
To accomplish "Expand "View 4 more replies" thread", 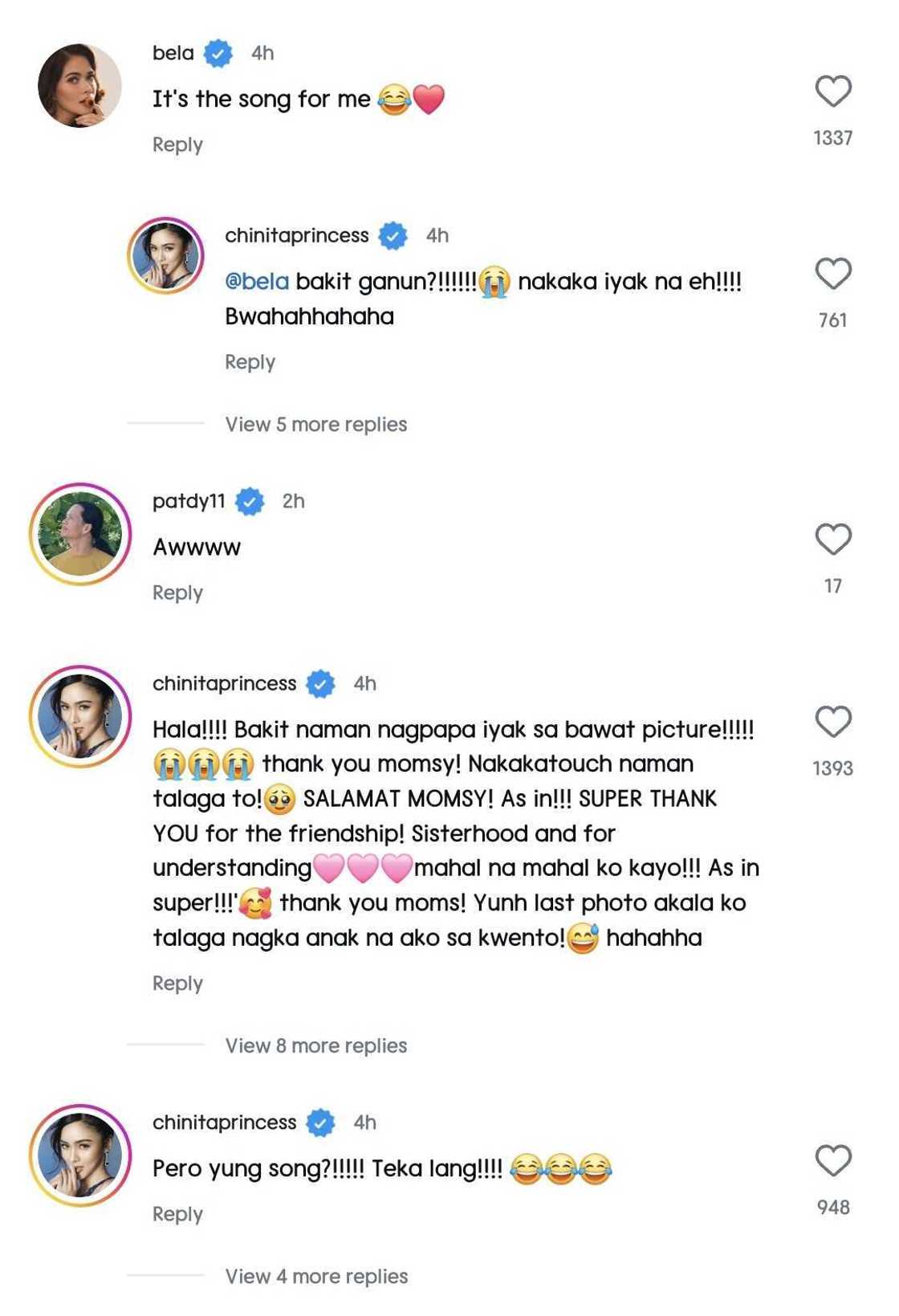I will pos(316,1276).
